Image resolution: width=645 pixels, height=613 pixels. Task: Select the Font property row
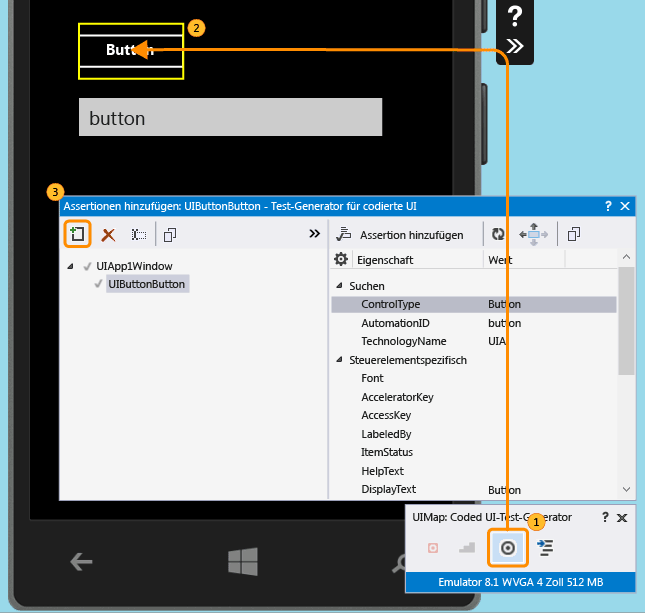tap(474, 378)
